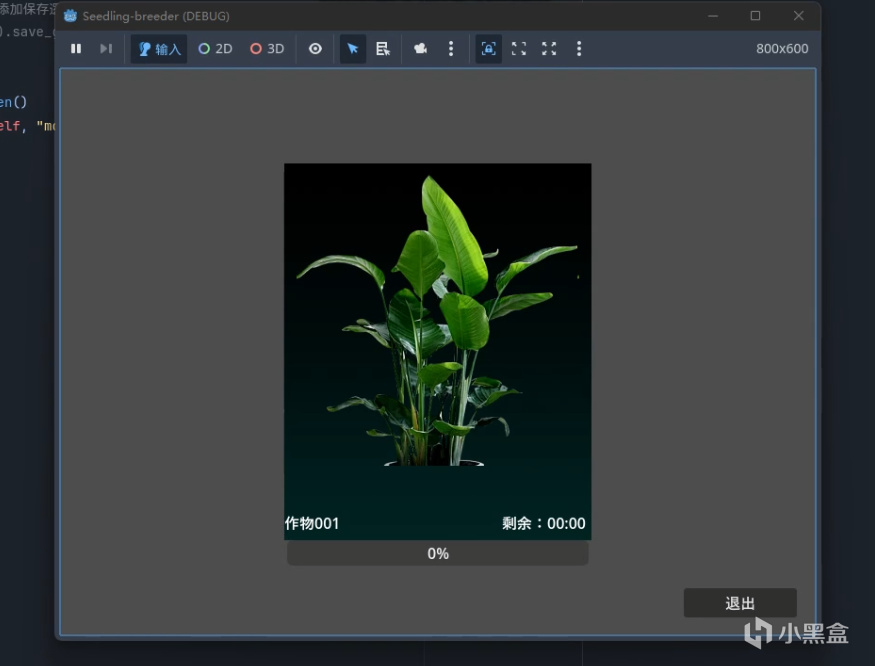
Task: Close the Seedling-breeder debug window
Action: (x=799, y=16)
